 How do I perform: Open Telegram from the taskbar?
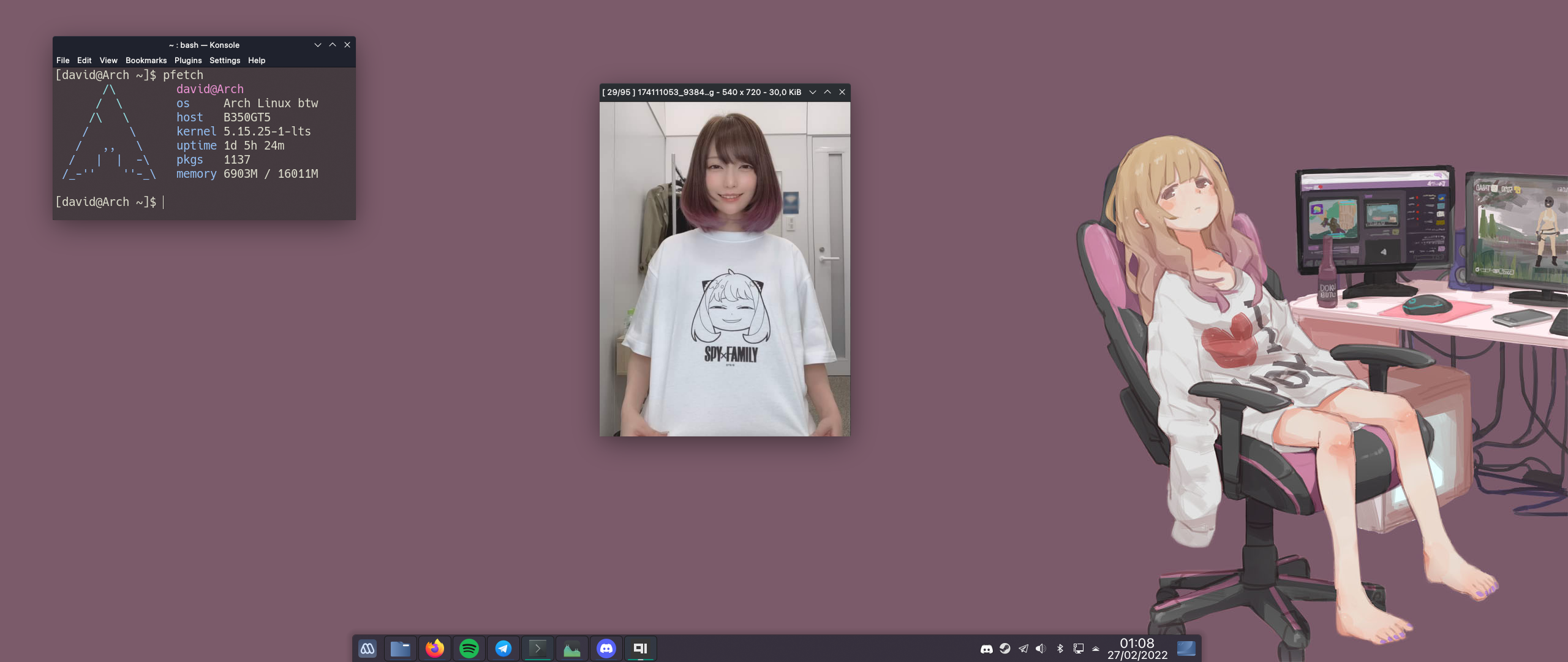[503, 649]
